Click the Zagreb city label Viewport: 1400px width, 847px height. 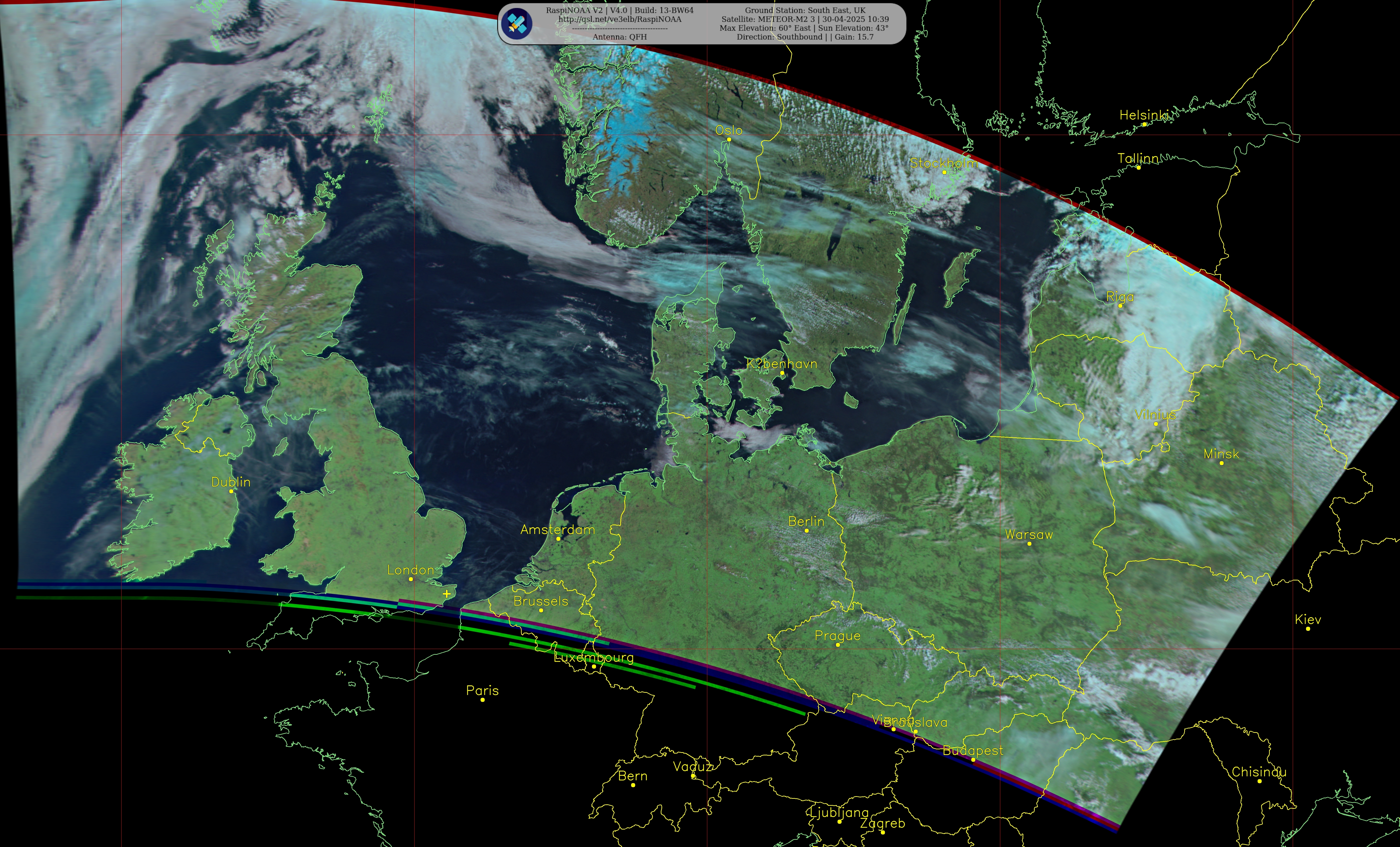[x=882, y=823]
